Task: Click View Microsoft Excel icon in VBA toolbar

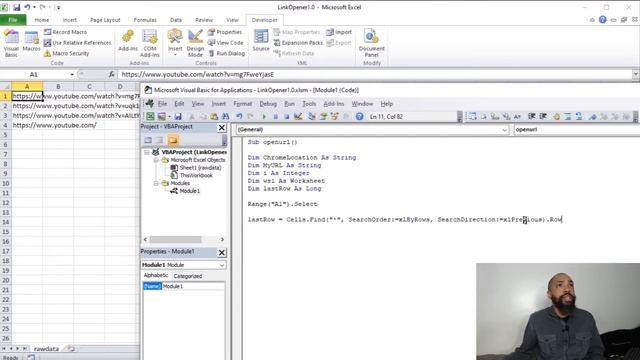Action: pyautogui.click(x=151, y=116)
